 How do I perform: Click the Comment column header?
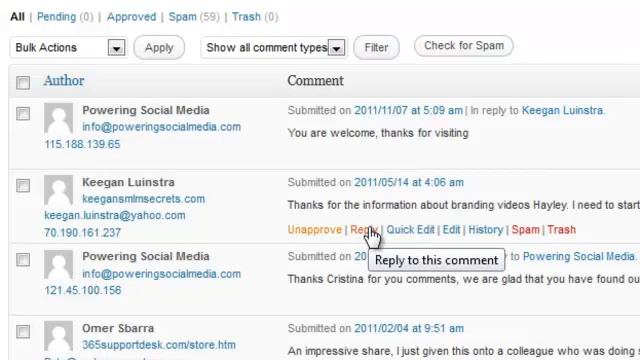click(316, 80)
